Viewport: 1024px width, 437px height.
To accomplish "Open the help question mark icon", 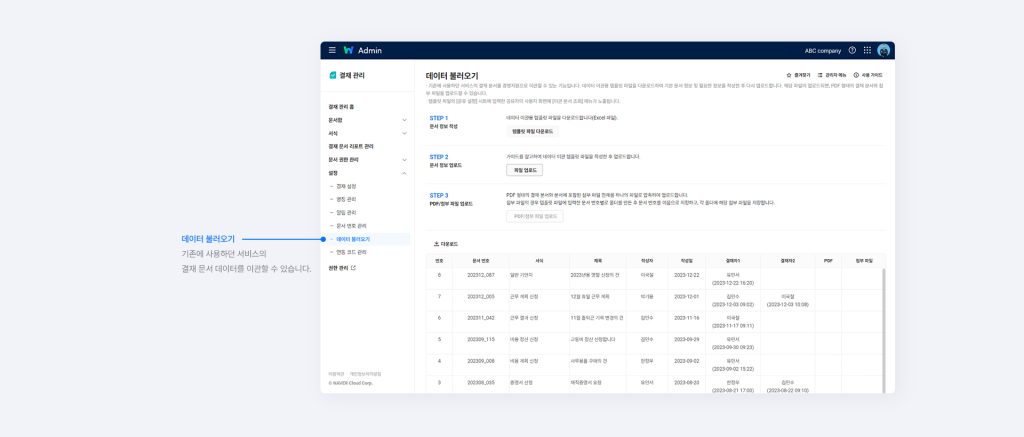I will pyautogui.click(x=852, y=50).
